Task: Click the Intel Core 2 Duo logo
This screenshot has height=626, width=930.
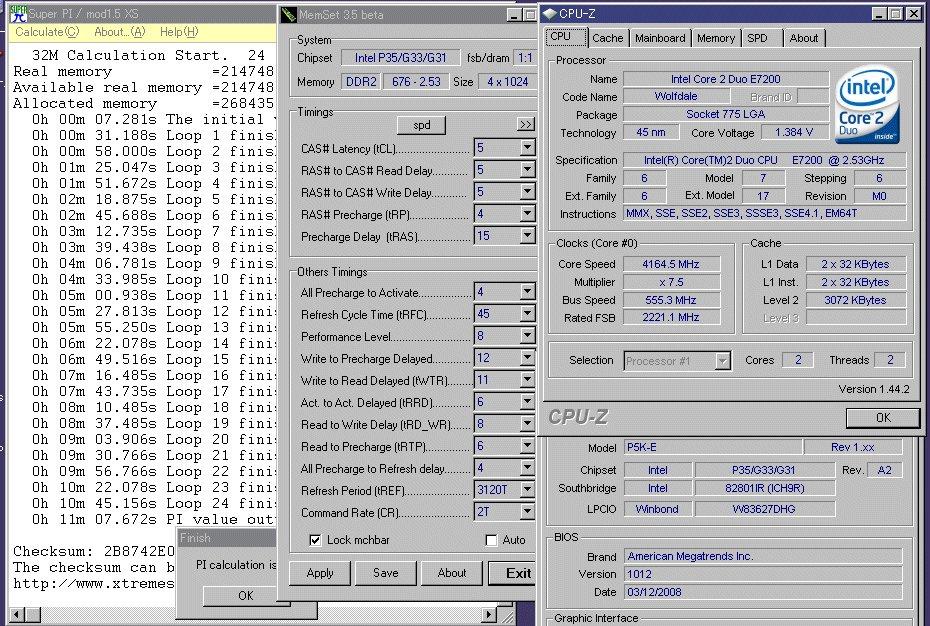Action: pyautogui.click(x=867, y=105)
